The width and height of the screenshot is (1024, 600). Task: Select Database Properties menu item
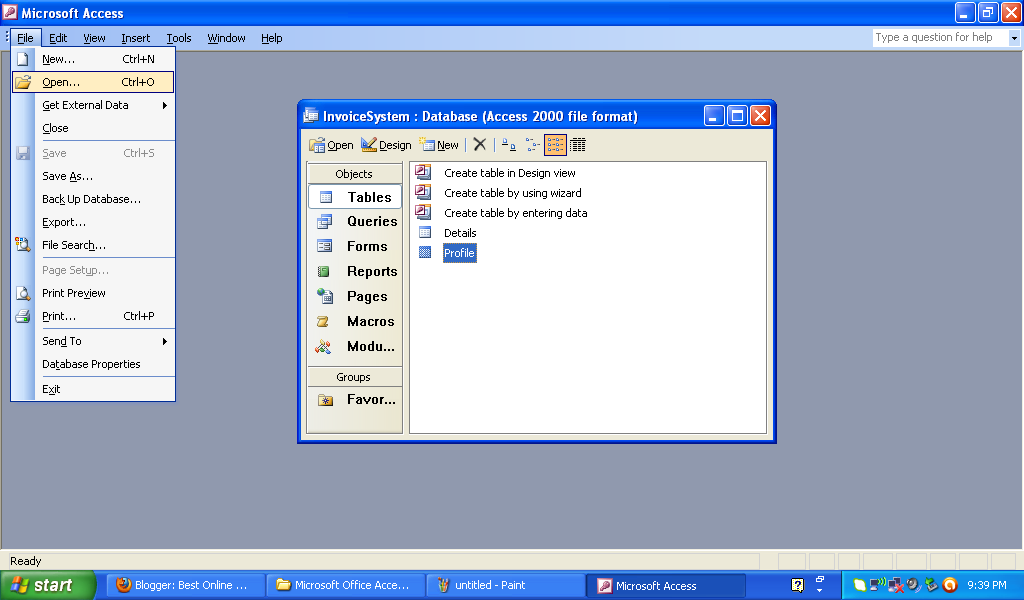click(x=93, y=364)
